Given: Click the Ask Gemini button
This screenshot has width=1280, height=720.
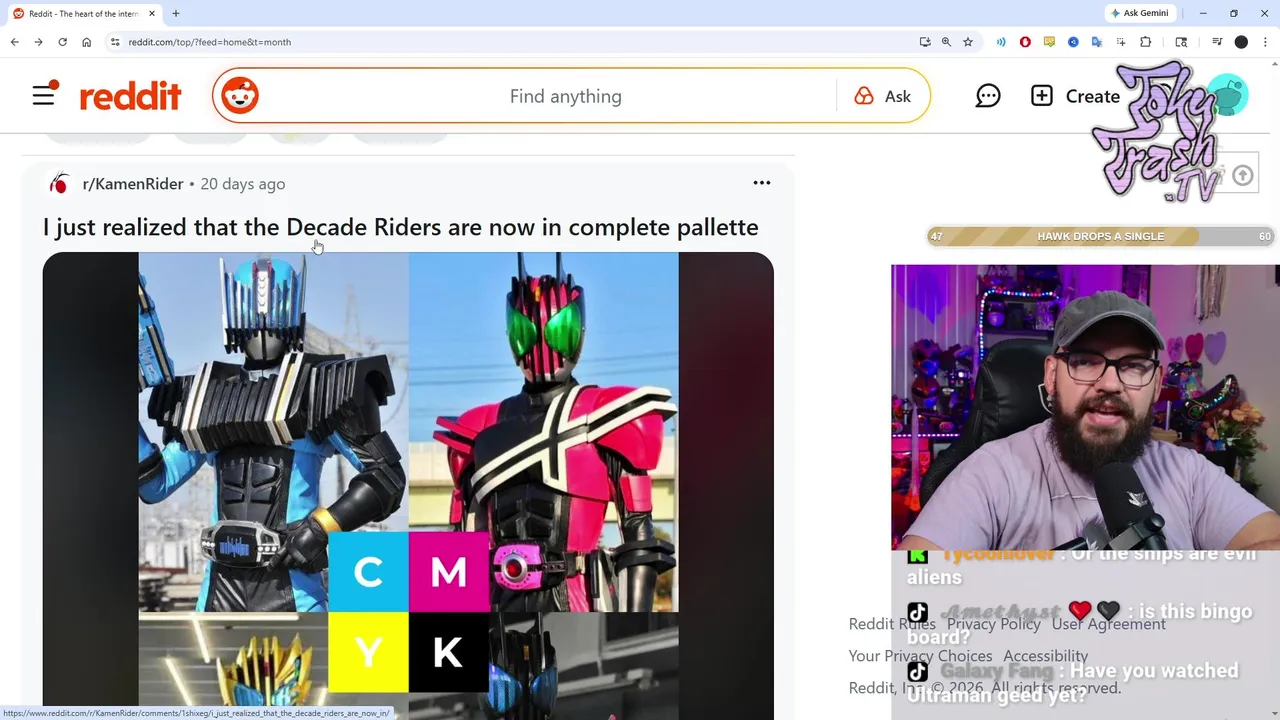Looking at the screenshot, I should coord(1139,13).
